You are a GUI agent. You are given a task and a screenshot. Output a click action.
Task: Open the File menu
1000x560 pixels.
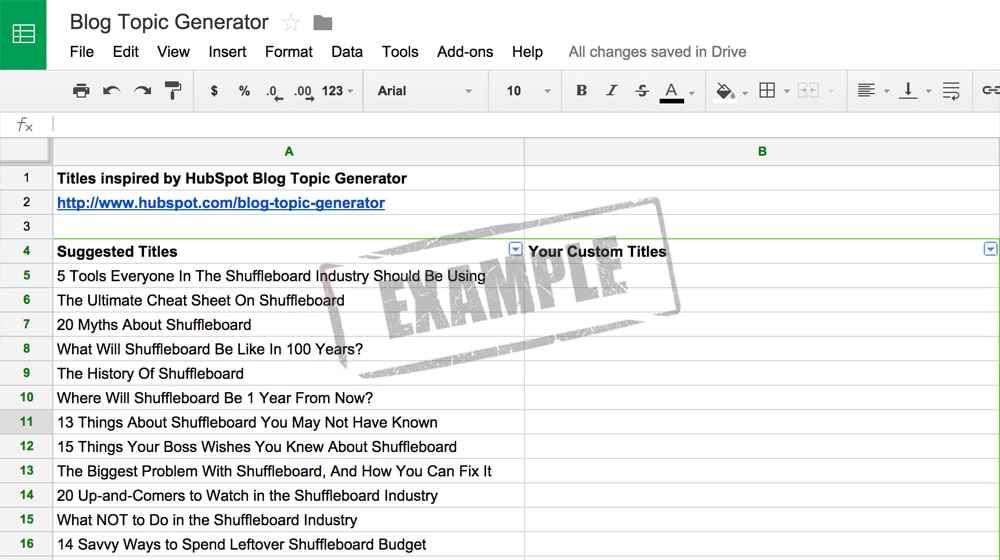82,52
